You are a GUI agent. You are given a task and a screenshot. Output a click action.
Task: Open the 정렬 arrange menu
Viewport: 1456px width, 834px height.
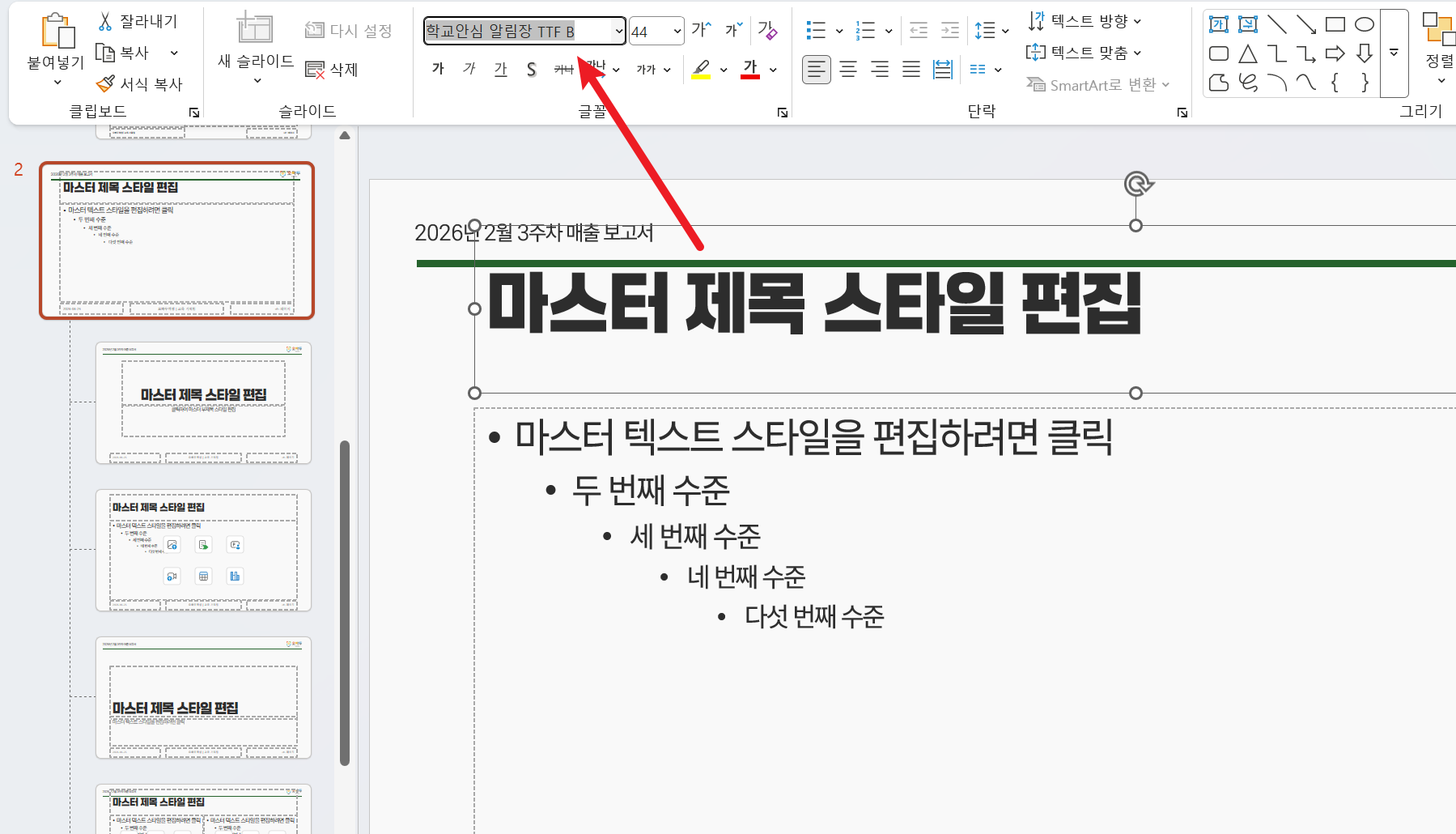pos(1439,49)
